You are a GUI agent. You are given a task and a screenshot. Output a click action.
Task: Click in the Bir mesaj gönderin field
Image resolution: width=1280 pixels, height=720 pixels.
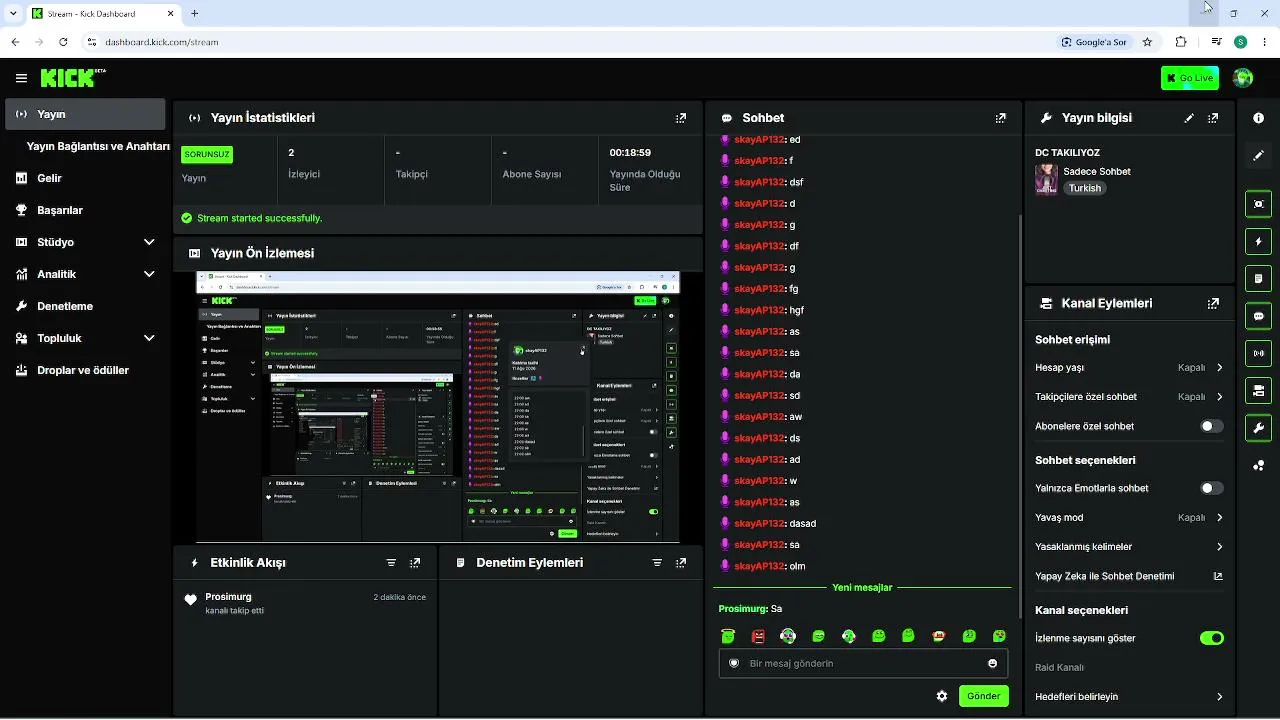(863, 663)
